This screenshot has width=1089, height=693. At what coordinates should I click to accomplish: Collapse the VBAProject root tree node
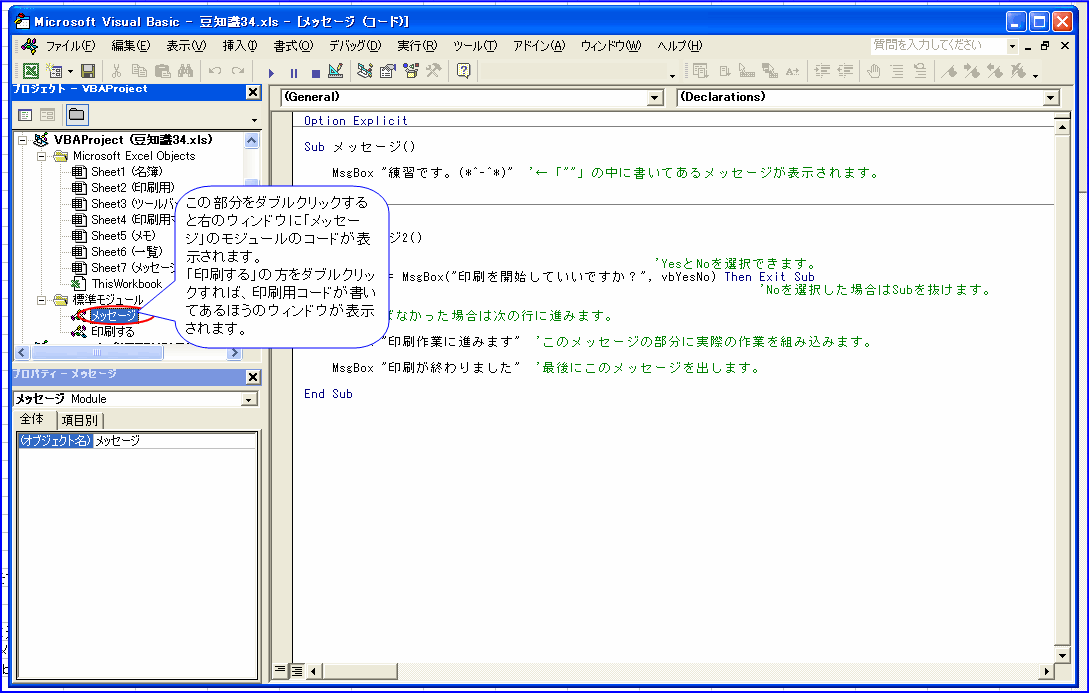click(24, 140)
